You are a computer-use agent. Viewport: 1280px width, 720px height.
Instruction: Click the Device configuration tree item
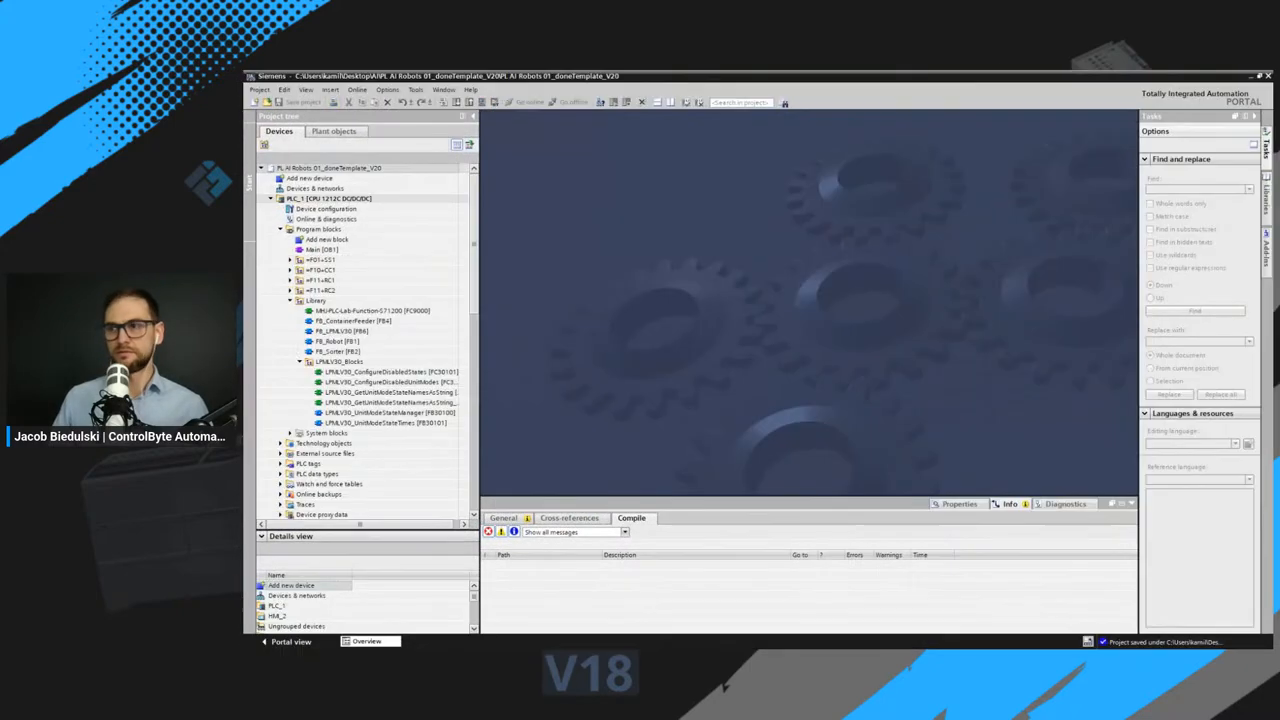click(326, 209)
